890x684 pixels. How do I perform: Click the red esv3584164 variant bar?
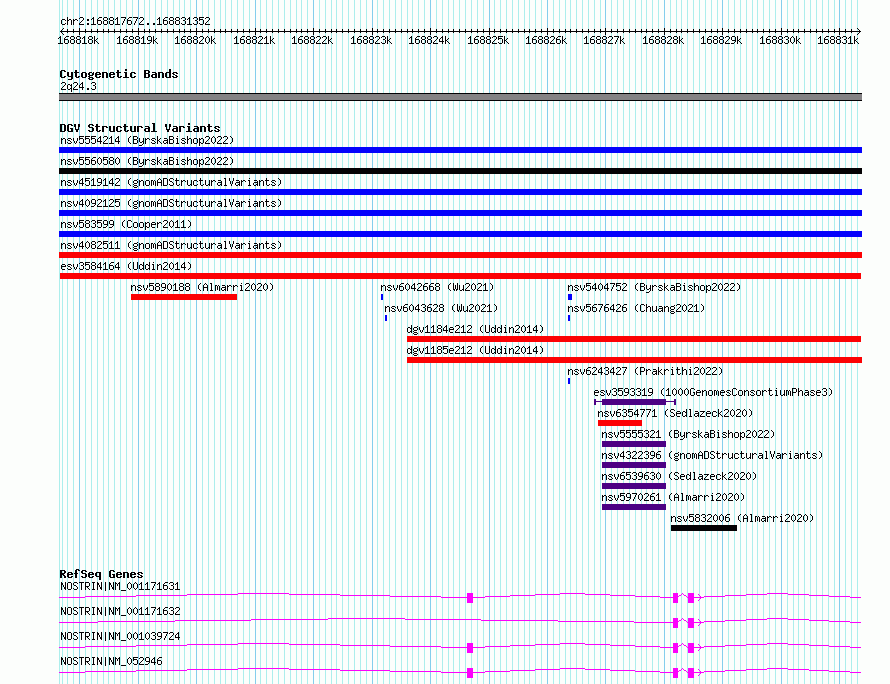(x=460, y=276)
